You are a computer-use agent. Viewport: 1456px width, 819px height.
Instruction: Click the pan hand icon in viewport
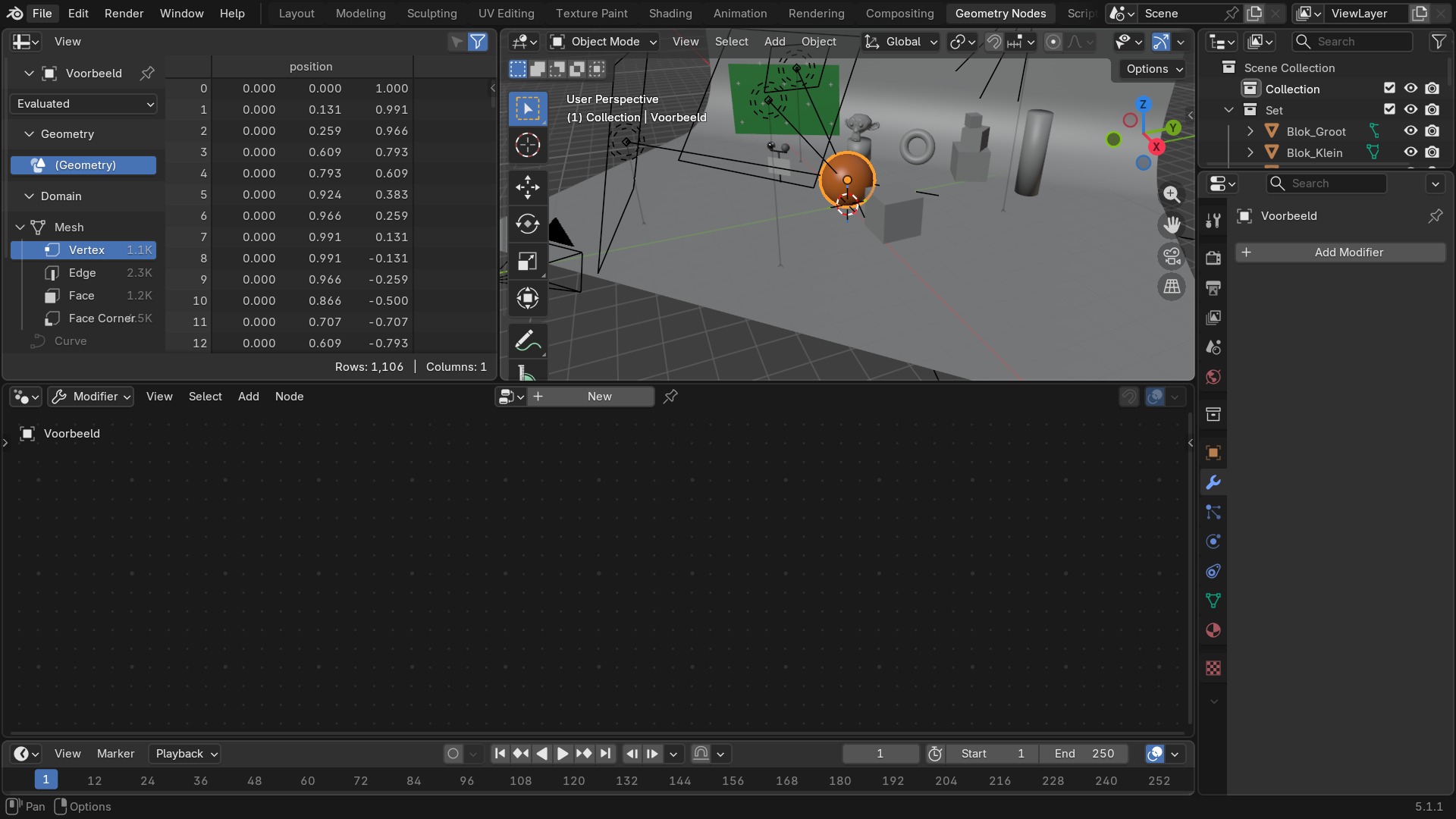[x=1172, y=225]
